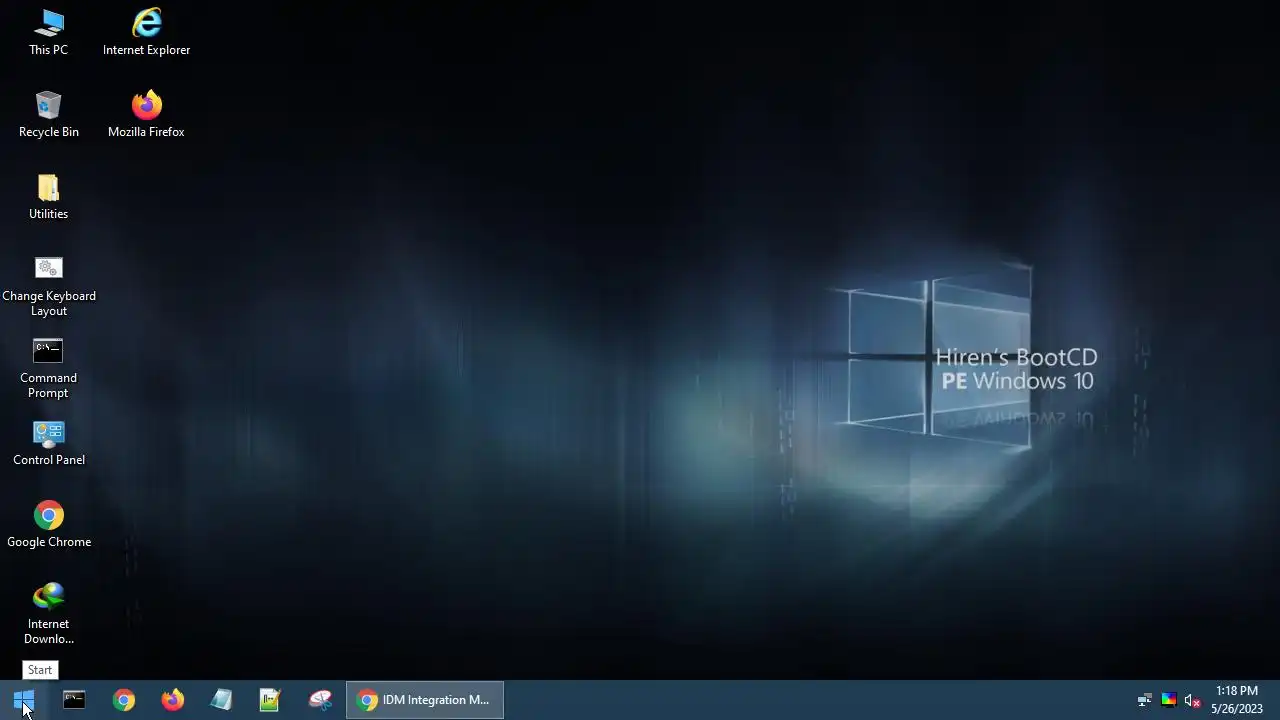
Task: Launch Command Prompt from the taskbar
Action: pos(74,700)
